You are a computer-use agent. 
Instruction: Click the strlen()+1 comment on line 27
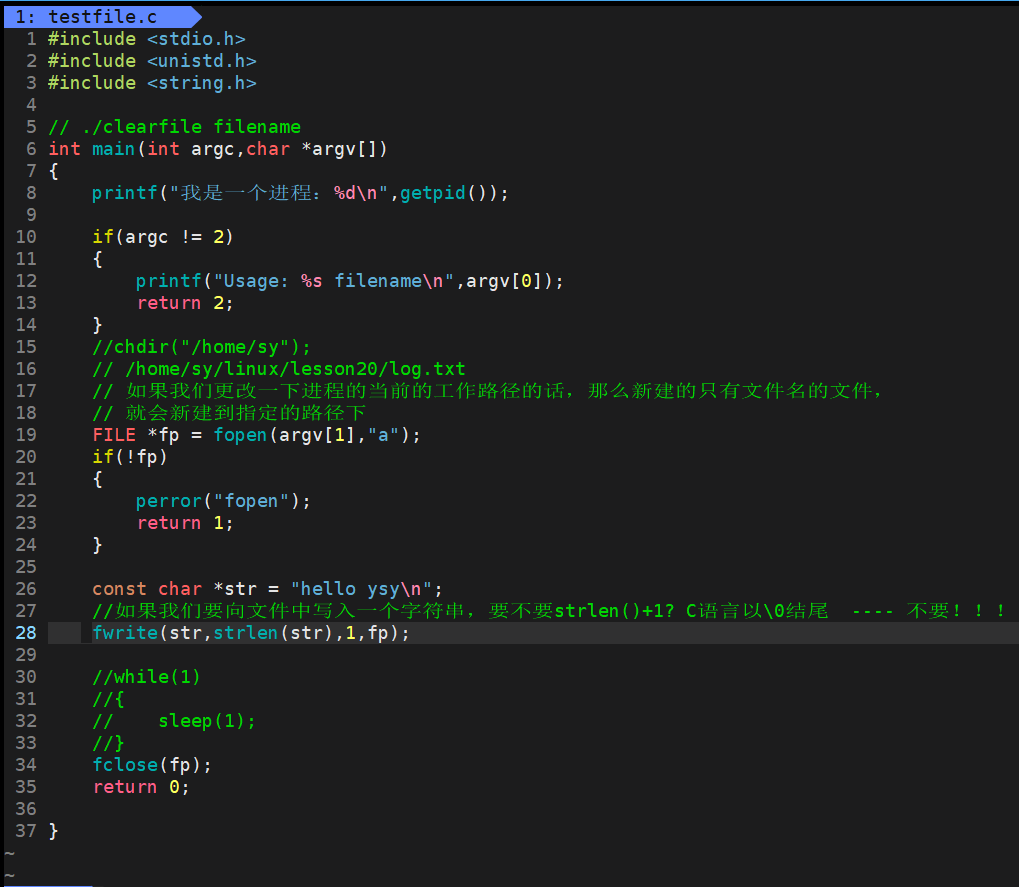coord(549,611)
